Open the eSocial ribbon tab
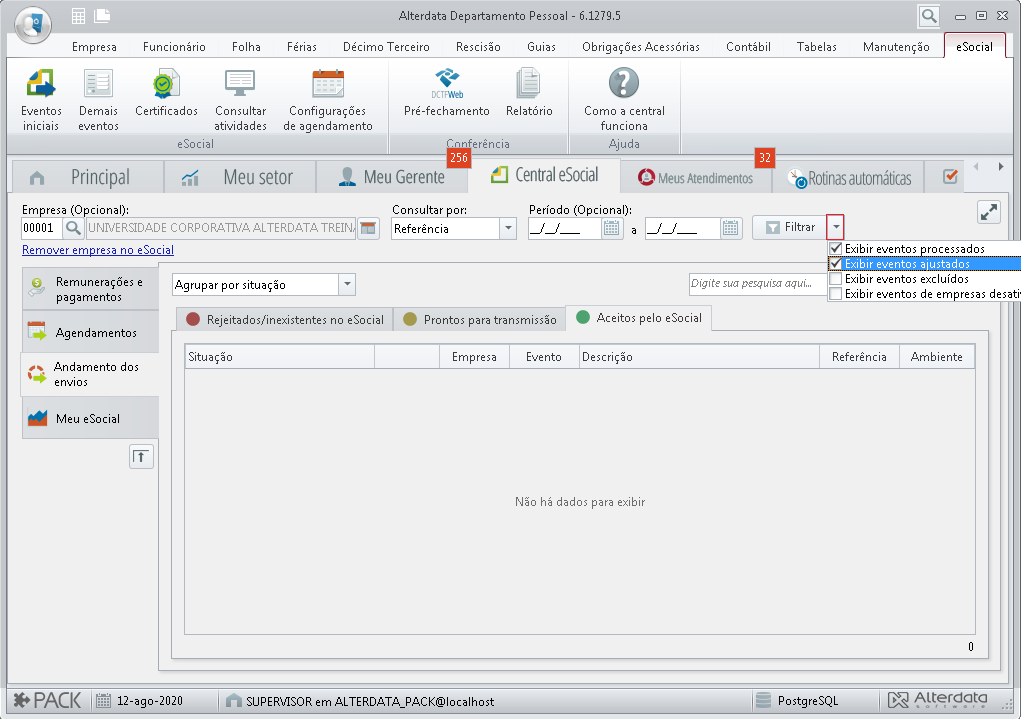This screenshot has width=1021, height=719. click(x=974, y=47)
